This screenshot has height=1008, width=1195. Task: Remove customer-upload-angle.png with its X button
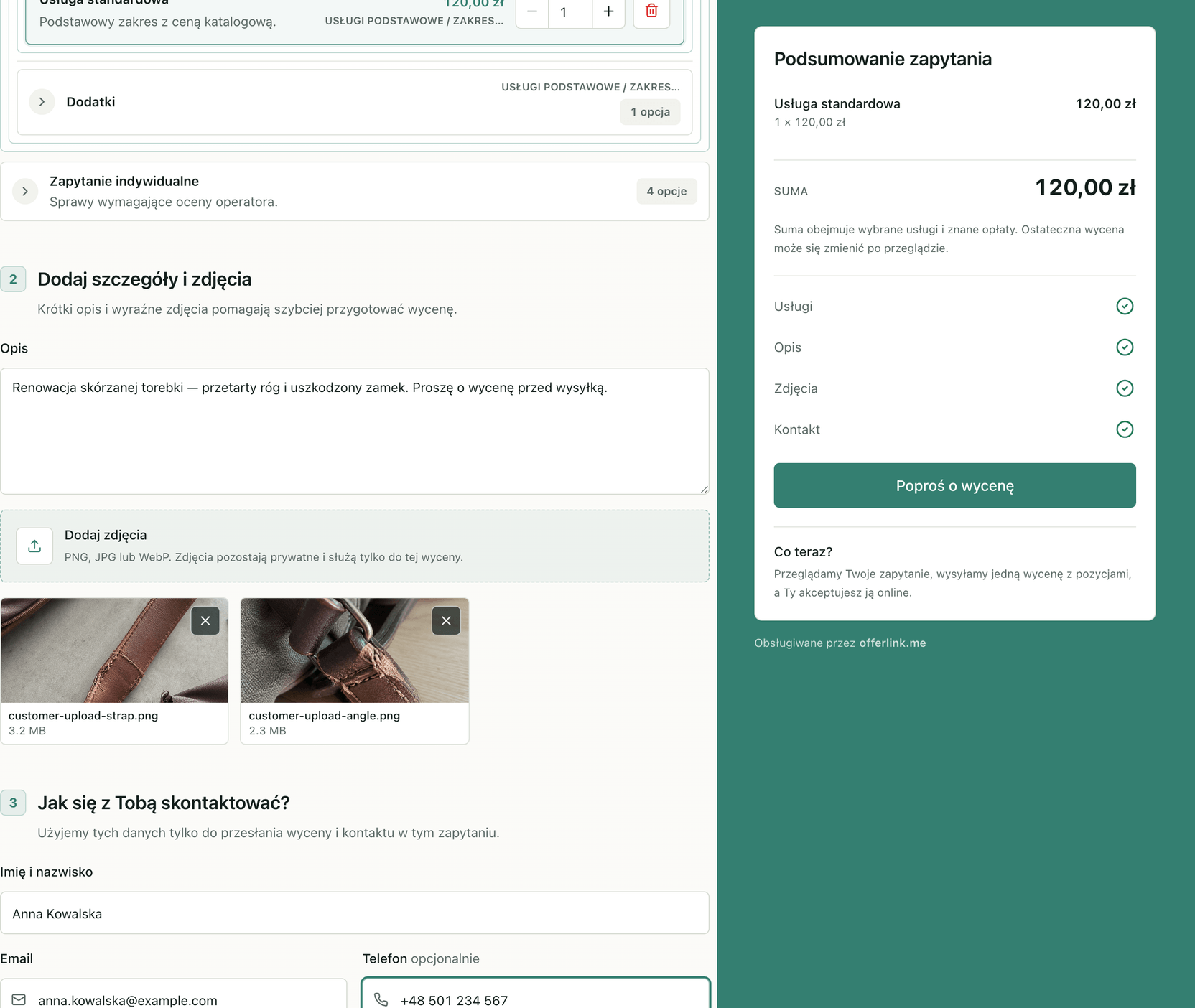(446, 620)
